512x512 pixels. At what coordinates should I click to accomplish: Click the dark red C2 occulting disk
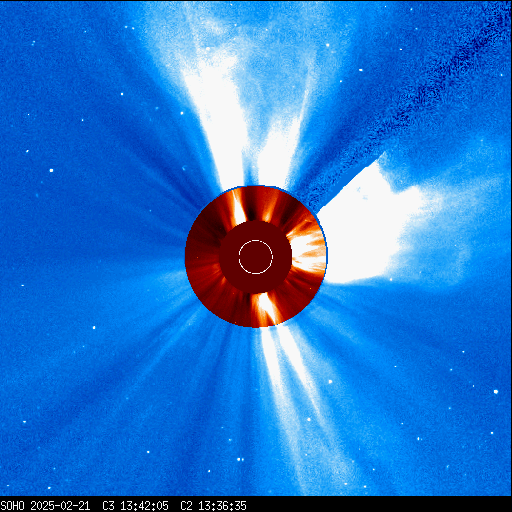[x=256, y=257]
